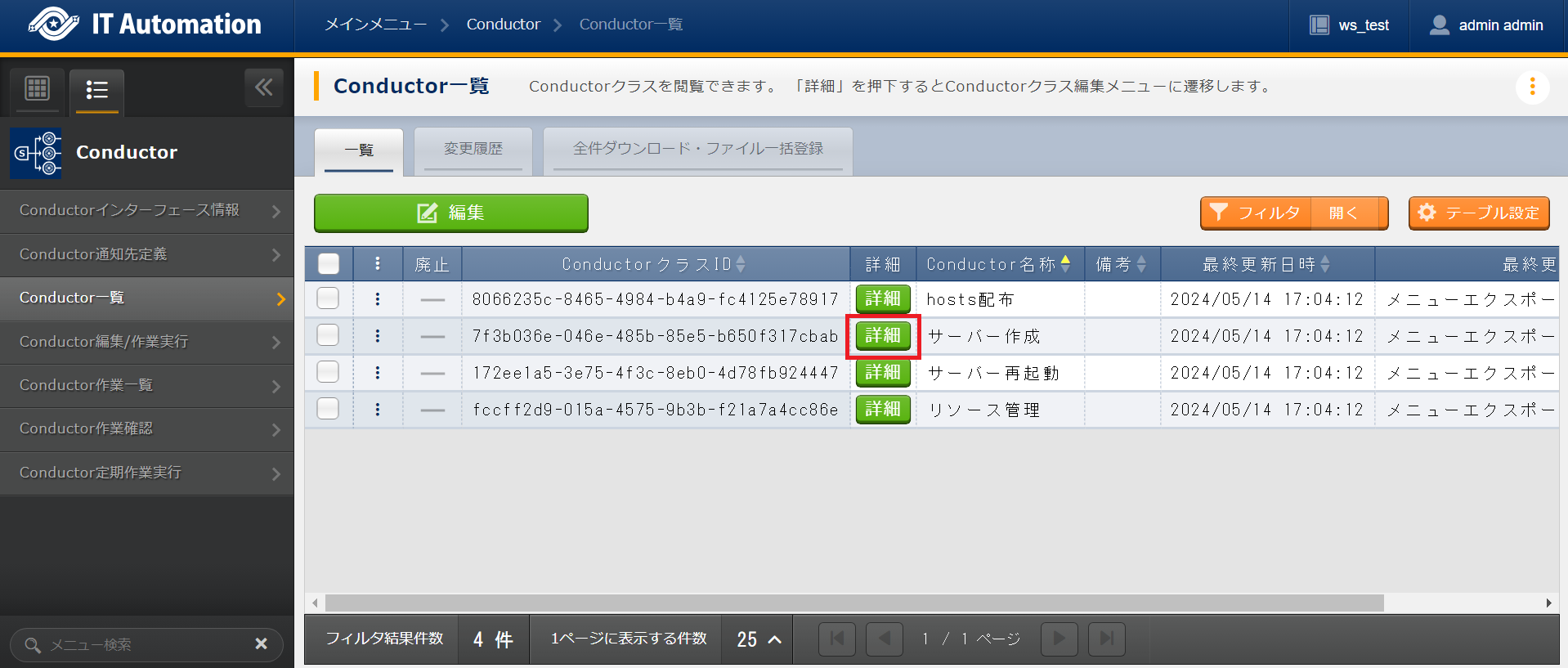
Task: Select the sidebar list view icon
Action: (x=96, y=90)
